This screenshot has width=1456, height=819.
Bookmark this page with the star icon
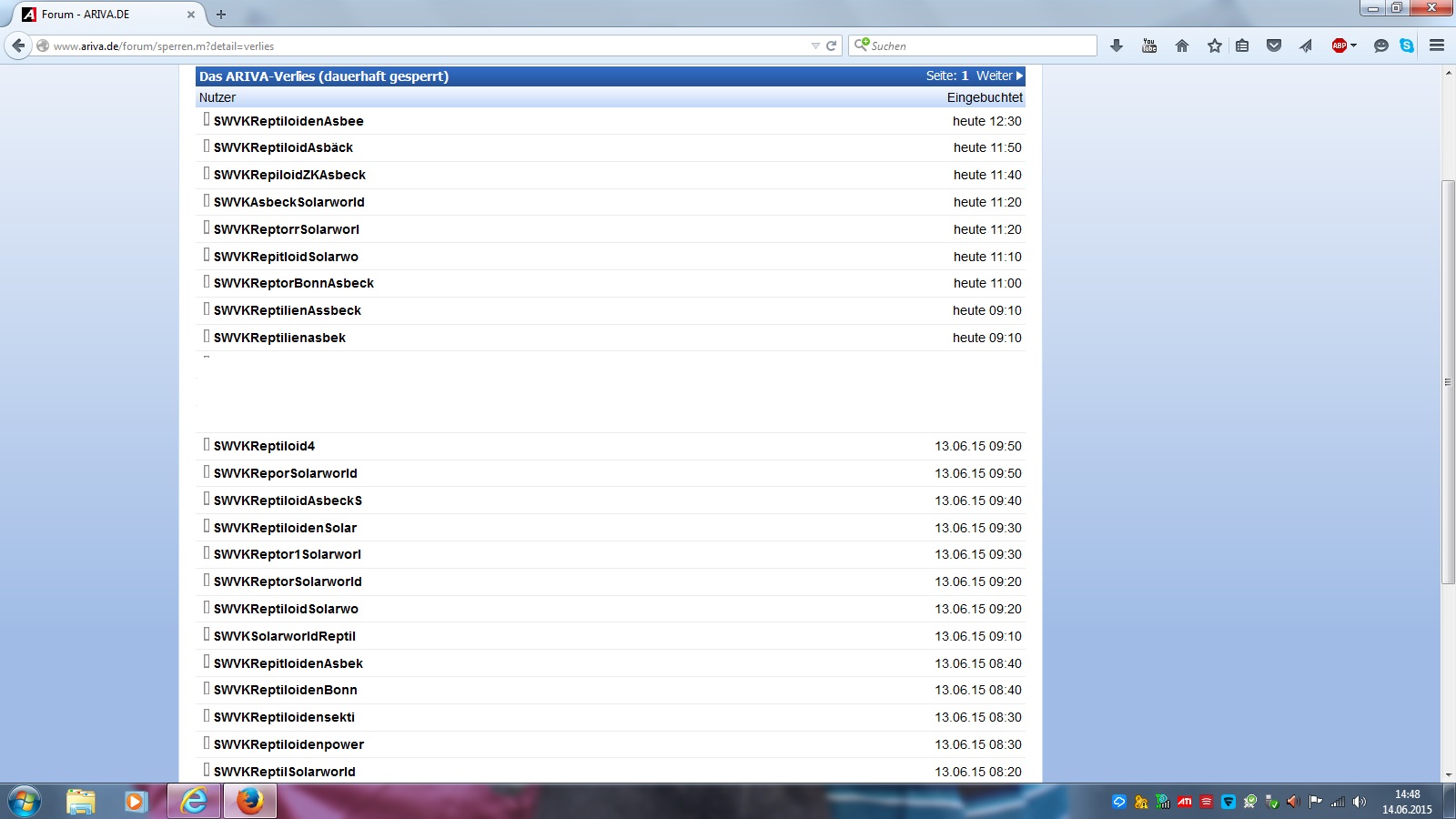1215,45
